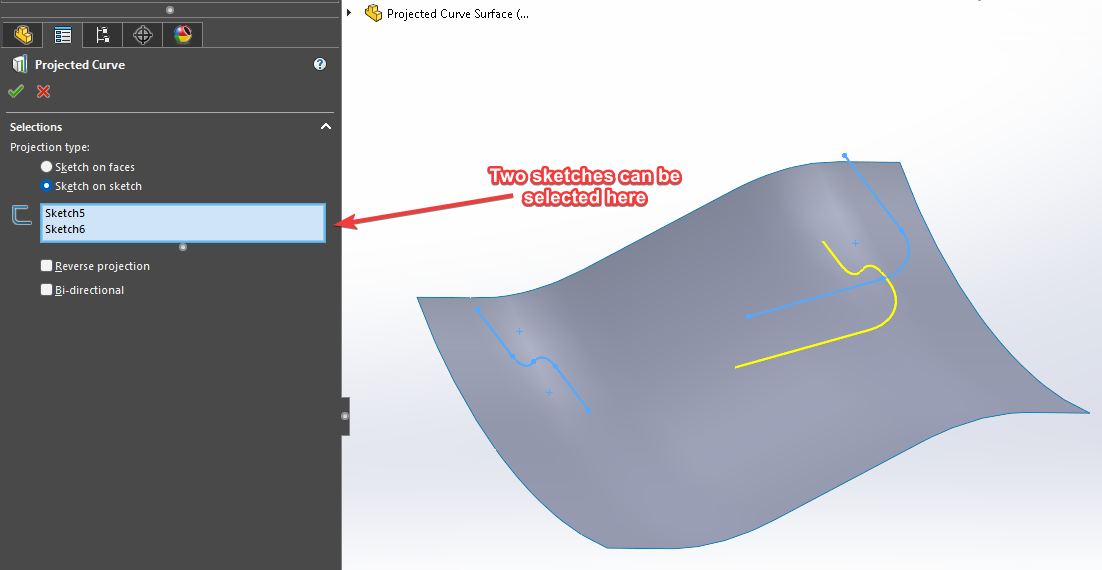This screenshot has height=570, width=1102.
Task: Click the sketch selection icon beside the list
Action: pos(21,215)
